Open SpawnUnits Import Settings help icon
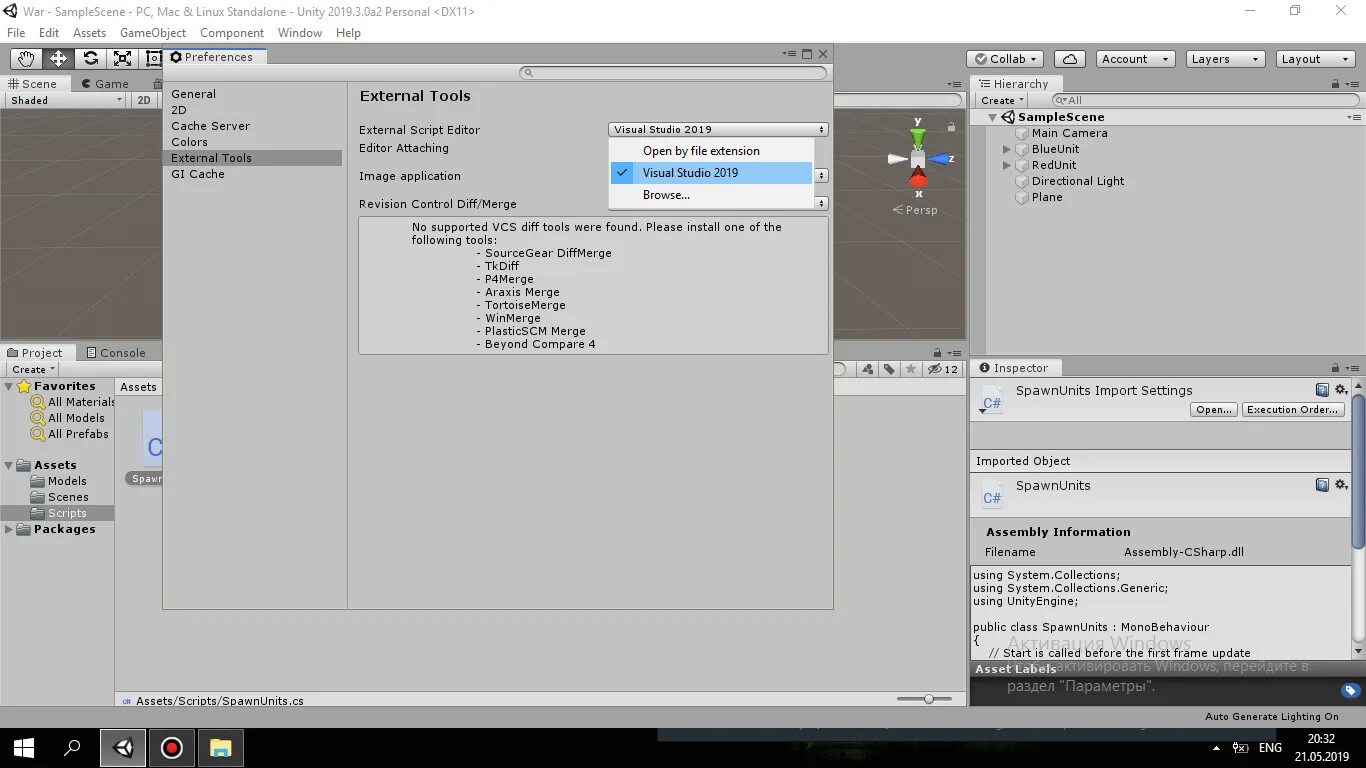The image size is (1366, 768). 1322,390
